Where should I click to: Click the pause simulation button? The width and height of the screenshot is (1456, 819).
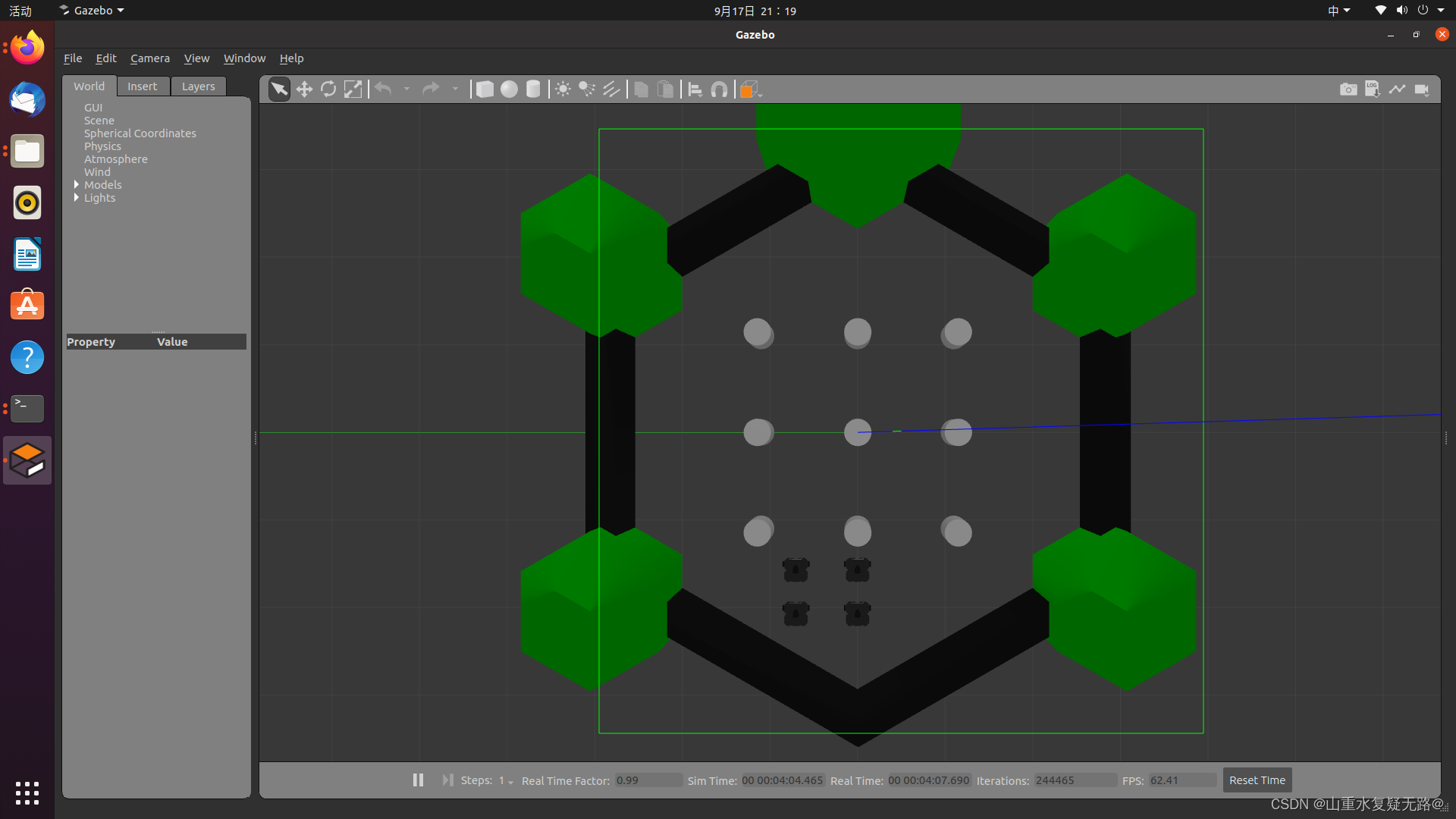[x=417, y=780]
